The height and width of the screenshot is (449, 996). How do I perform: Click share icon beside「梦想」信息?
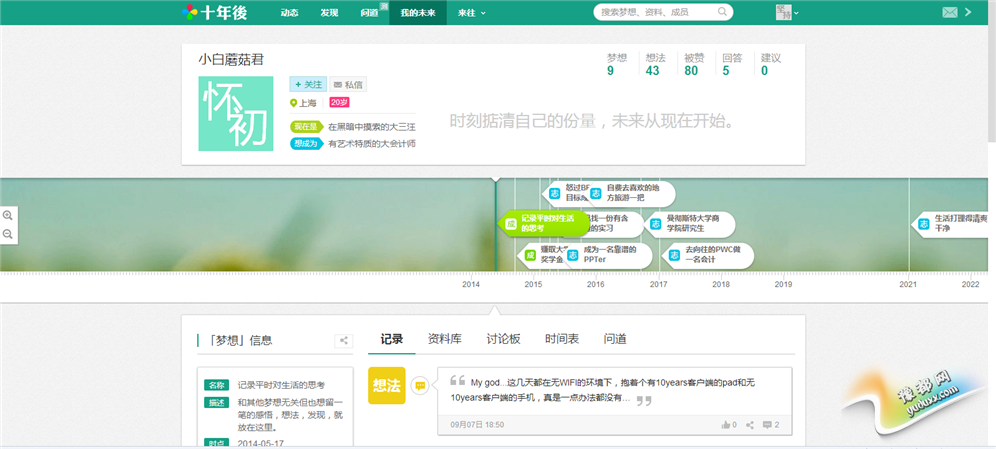pos(343,341)
